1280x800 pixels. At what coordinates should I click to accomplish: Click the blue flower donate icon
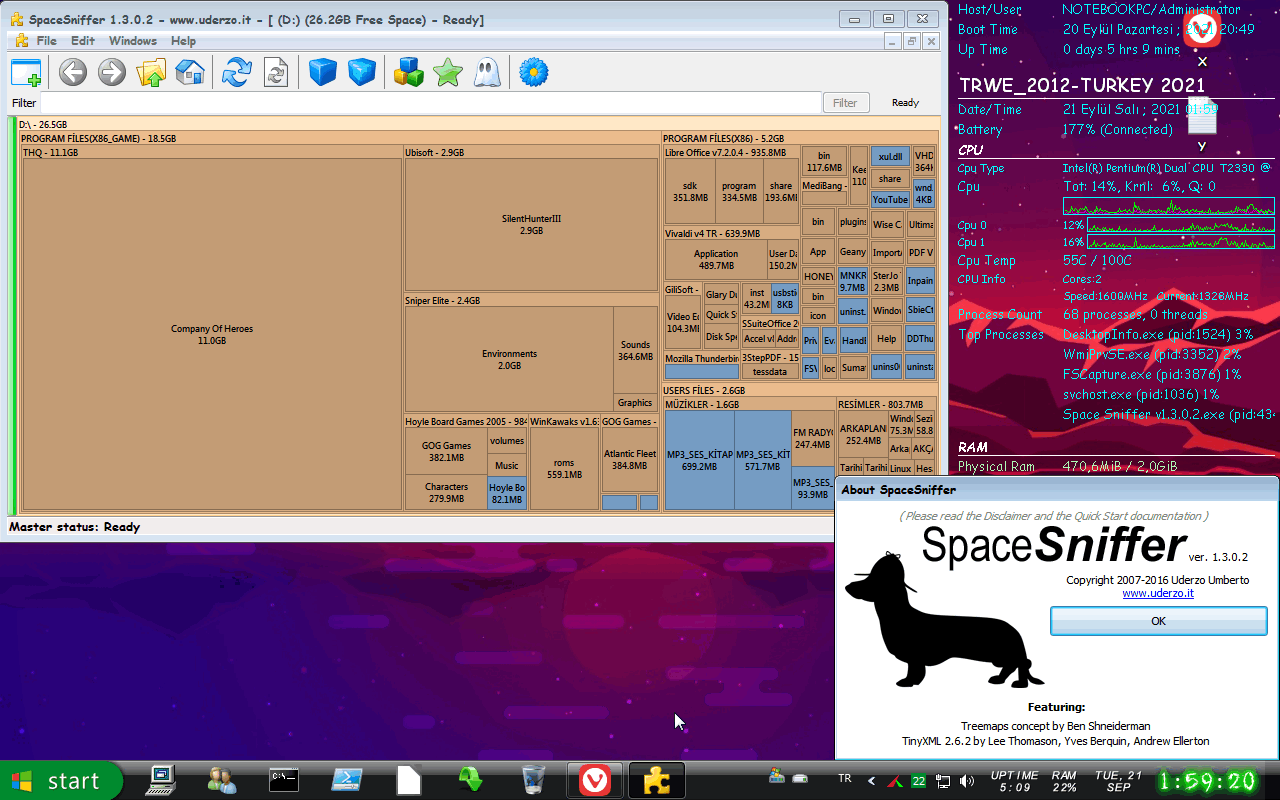coord(534,72)
